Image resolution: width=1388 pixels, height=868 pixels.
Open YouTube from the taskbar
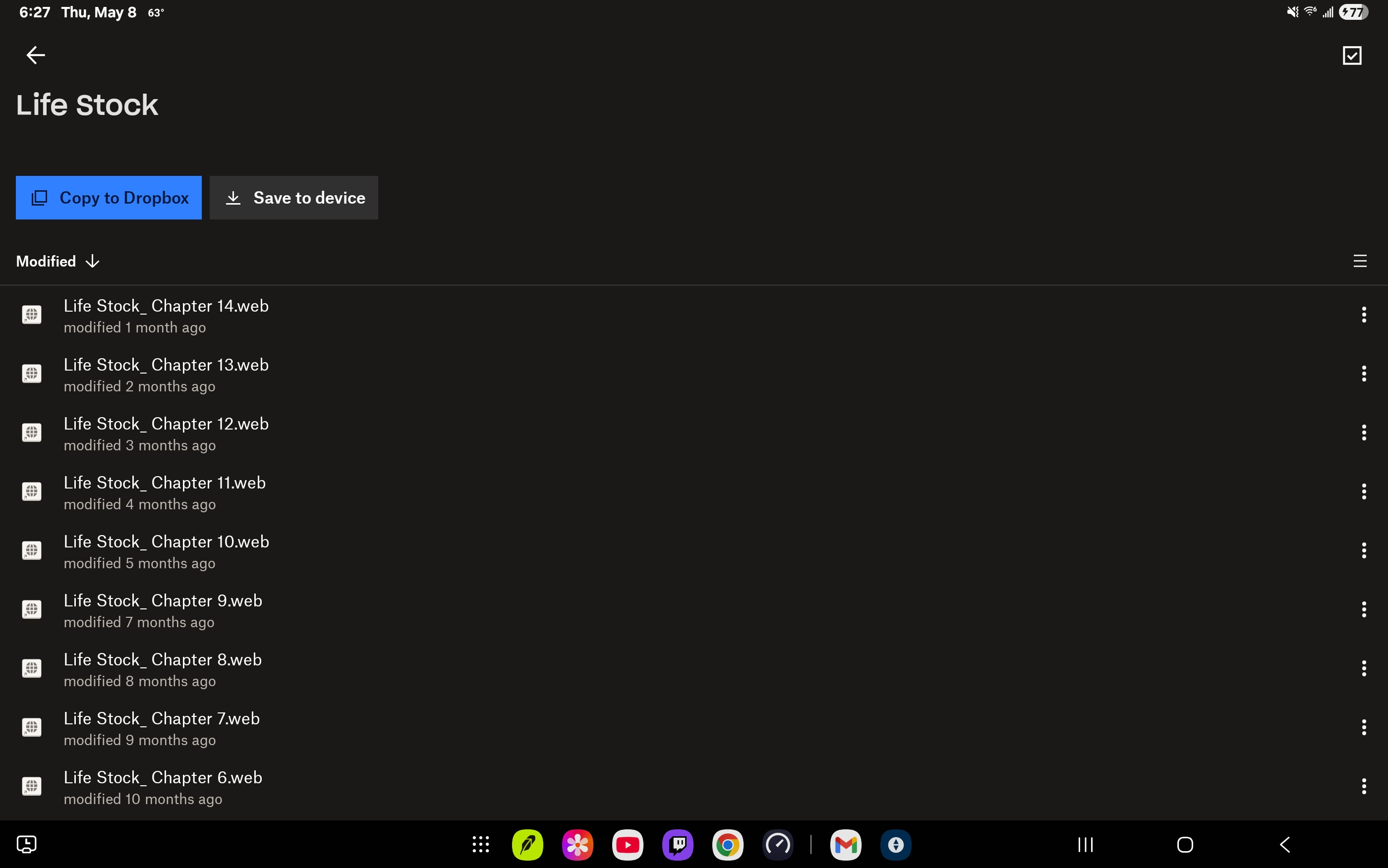627,844
